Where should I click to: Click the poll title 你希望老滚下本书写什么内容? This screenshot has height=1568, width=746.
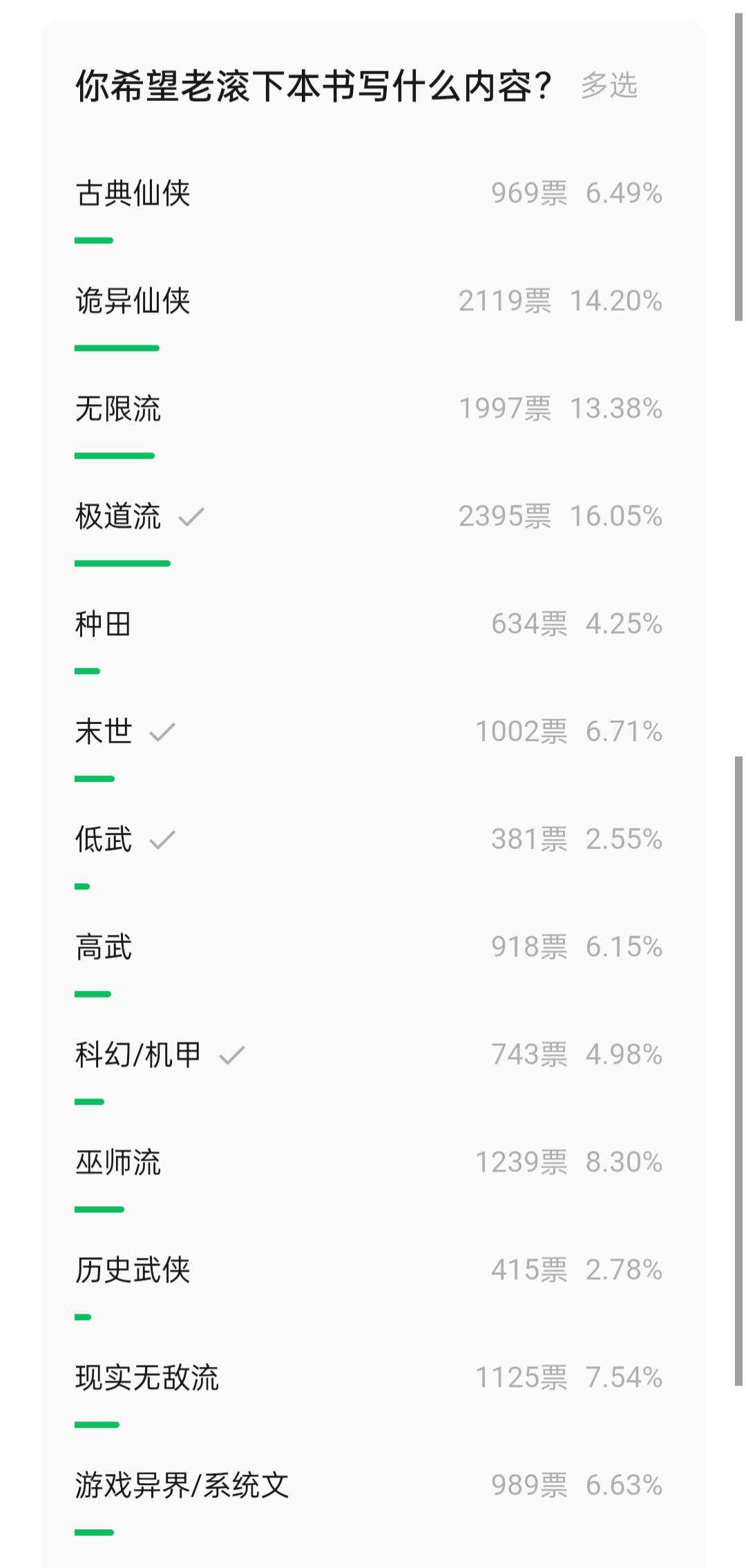coord(314,87)
